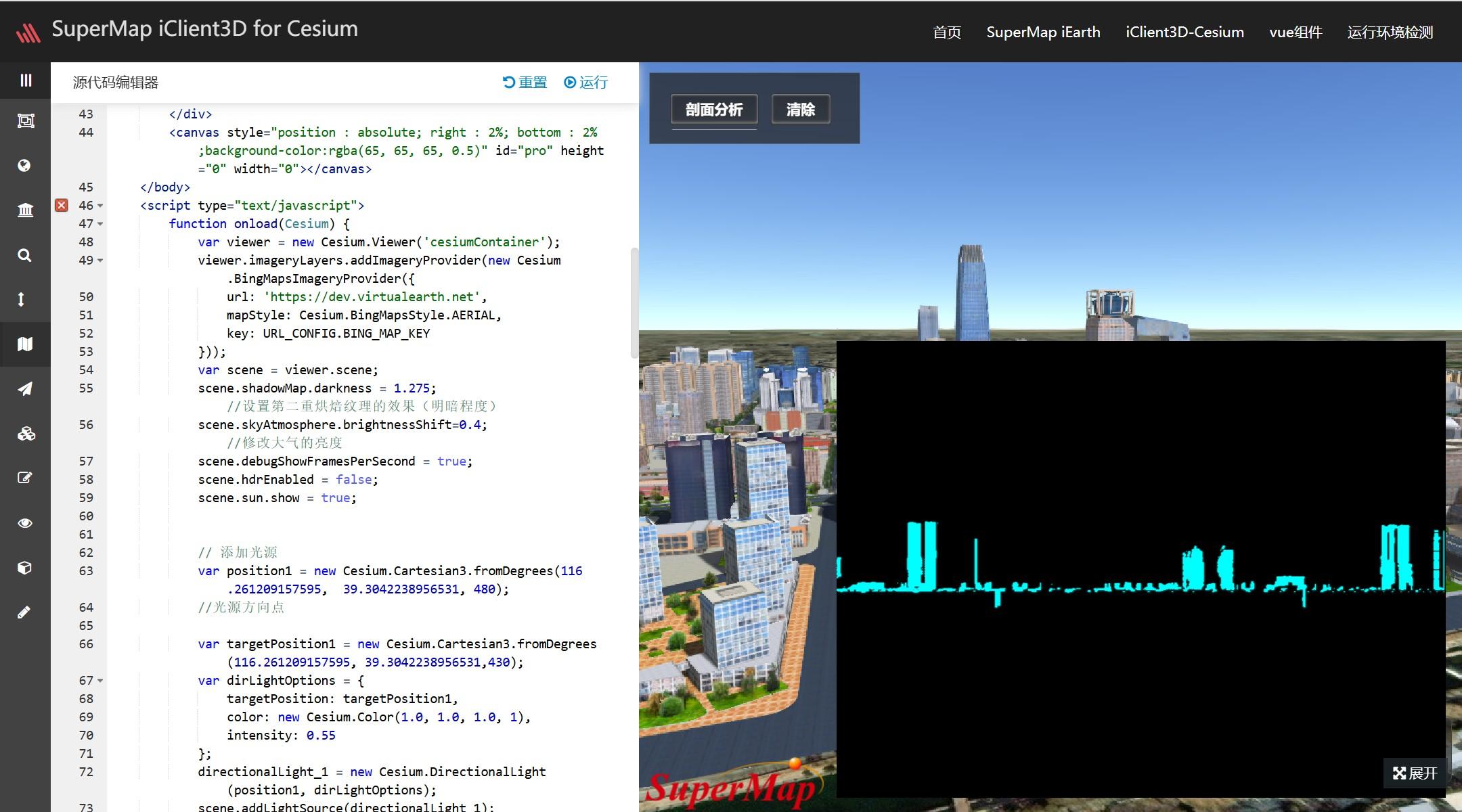Open iClient3D-Cesium menu item
The image size is (1462, 812).
pyautogui.click(x=1184, y=32)
